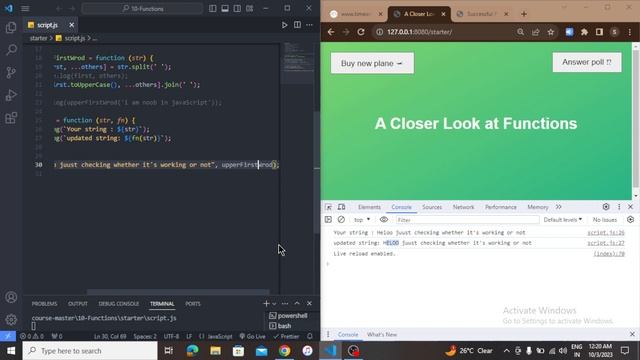Viewport: 640px width, 360px height.
Task: Clear the console with the clear icon
Action: coord(341,220)
